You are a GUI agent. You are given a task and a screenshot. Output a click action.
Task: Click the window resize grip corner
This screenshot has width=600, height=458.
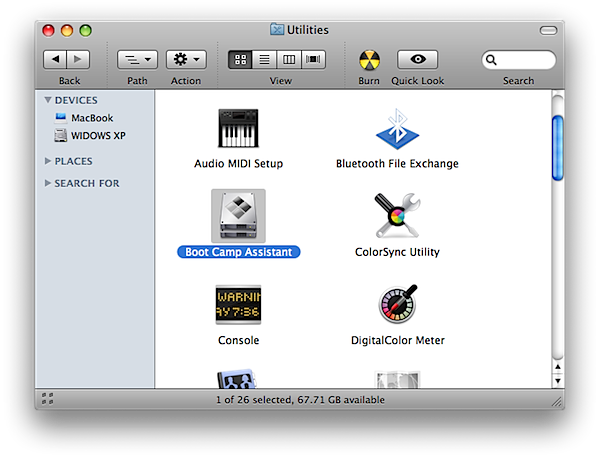(557, 401)
